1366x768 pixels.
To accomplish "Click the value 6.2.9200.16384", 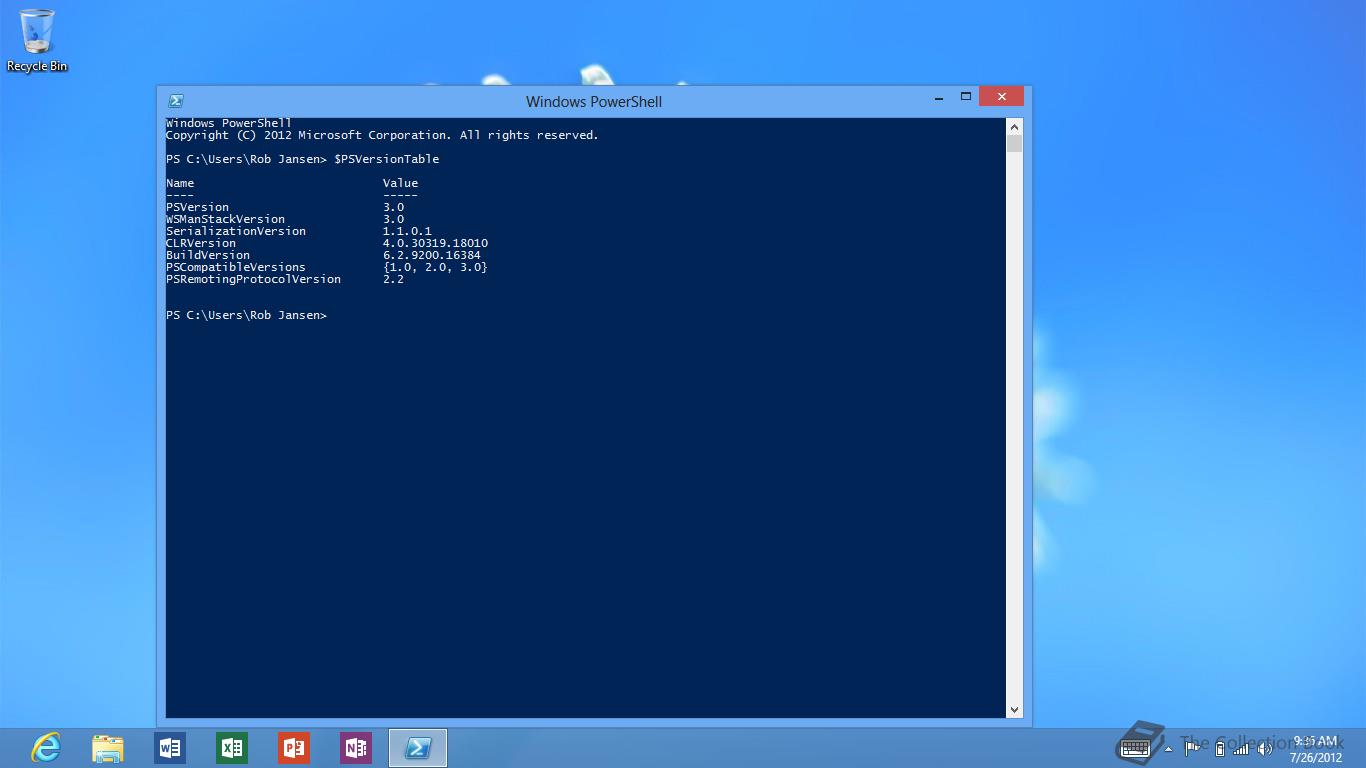I will (x=432, y=255).
